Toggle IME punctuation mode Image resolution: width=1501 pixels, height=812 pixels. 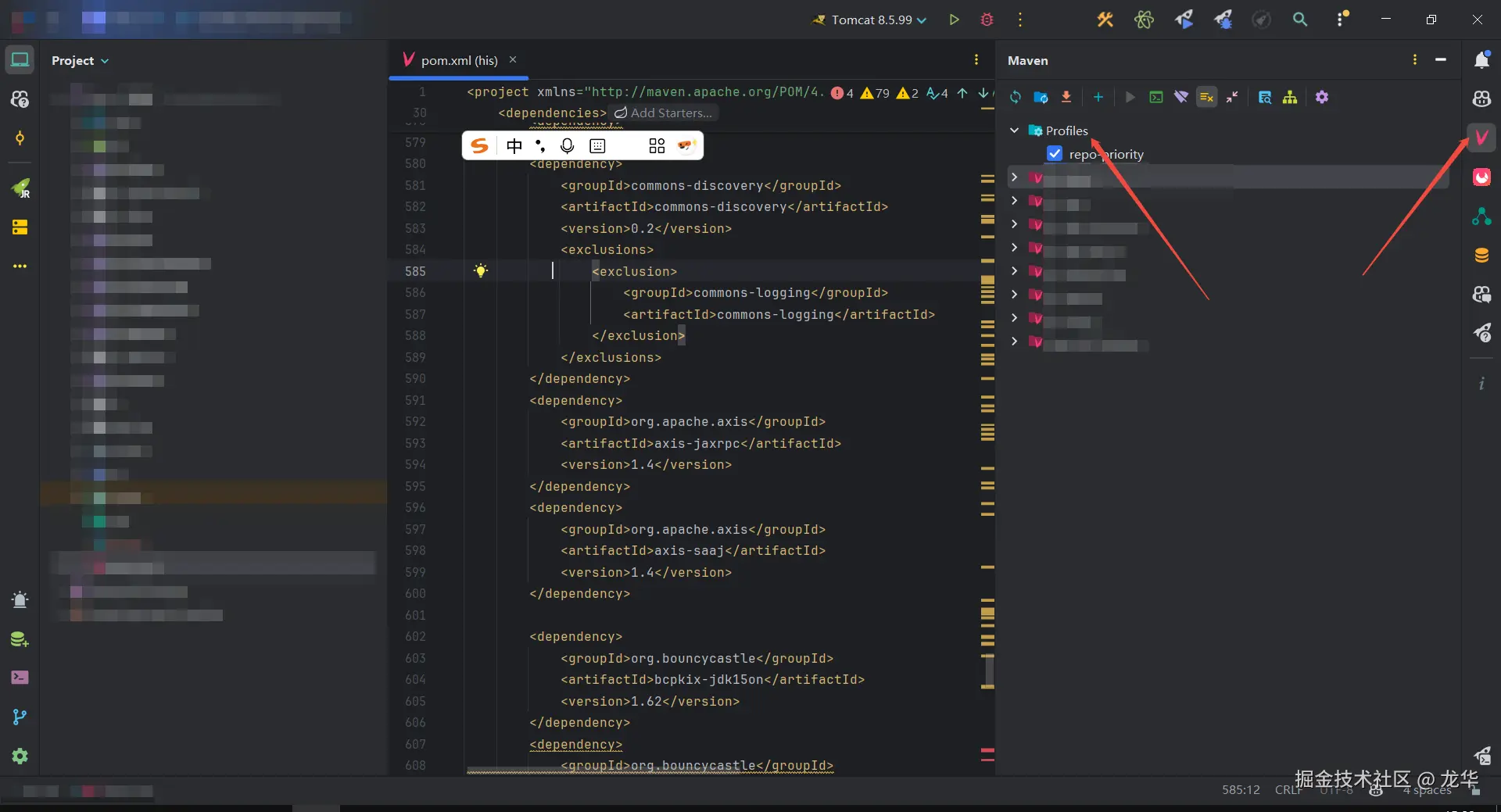pyautogui.click(x=540, y=145)
